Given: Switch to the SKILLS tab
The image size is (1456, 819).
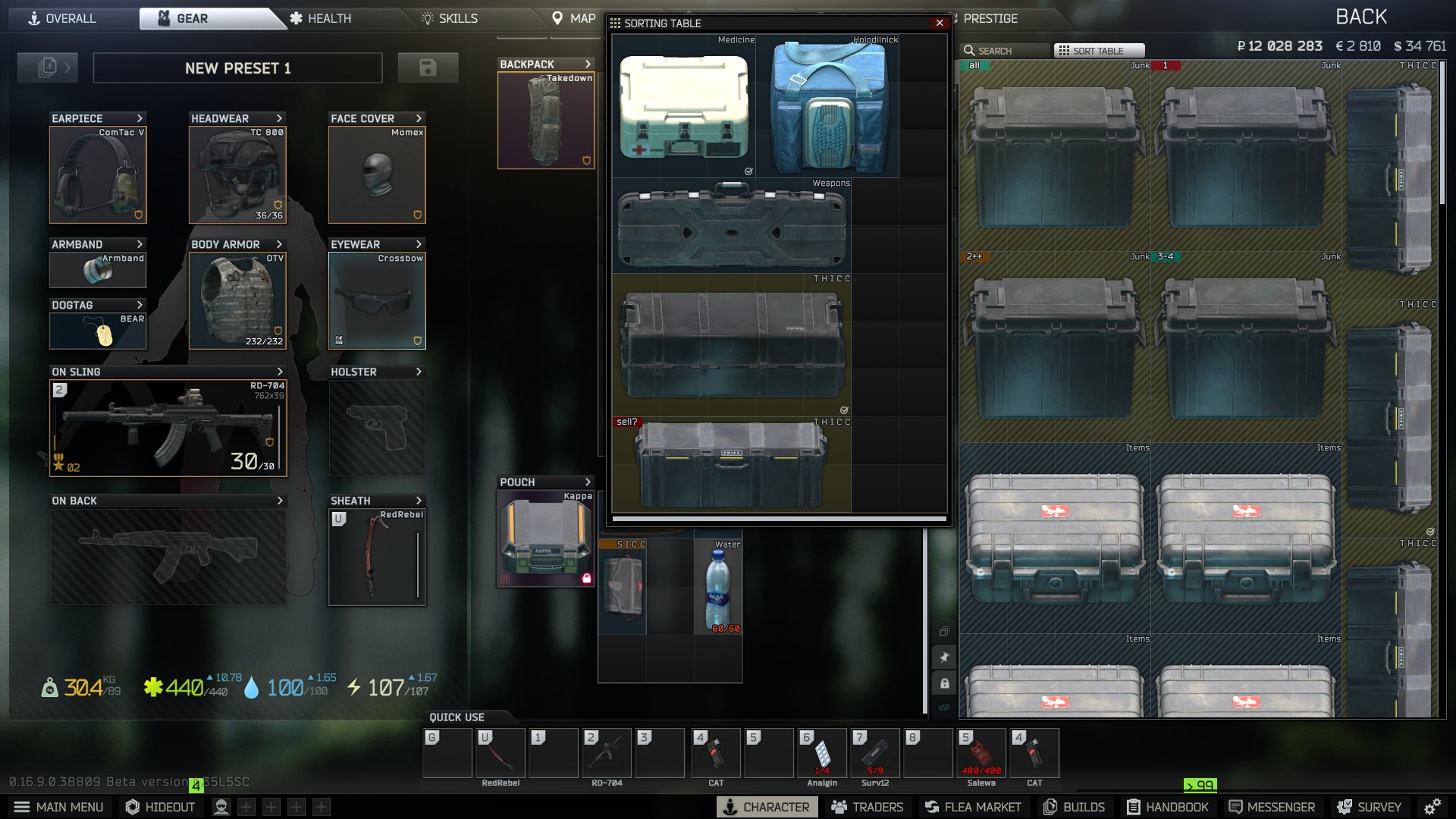Looking at the screenshot, I should click(450, 18).
